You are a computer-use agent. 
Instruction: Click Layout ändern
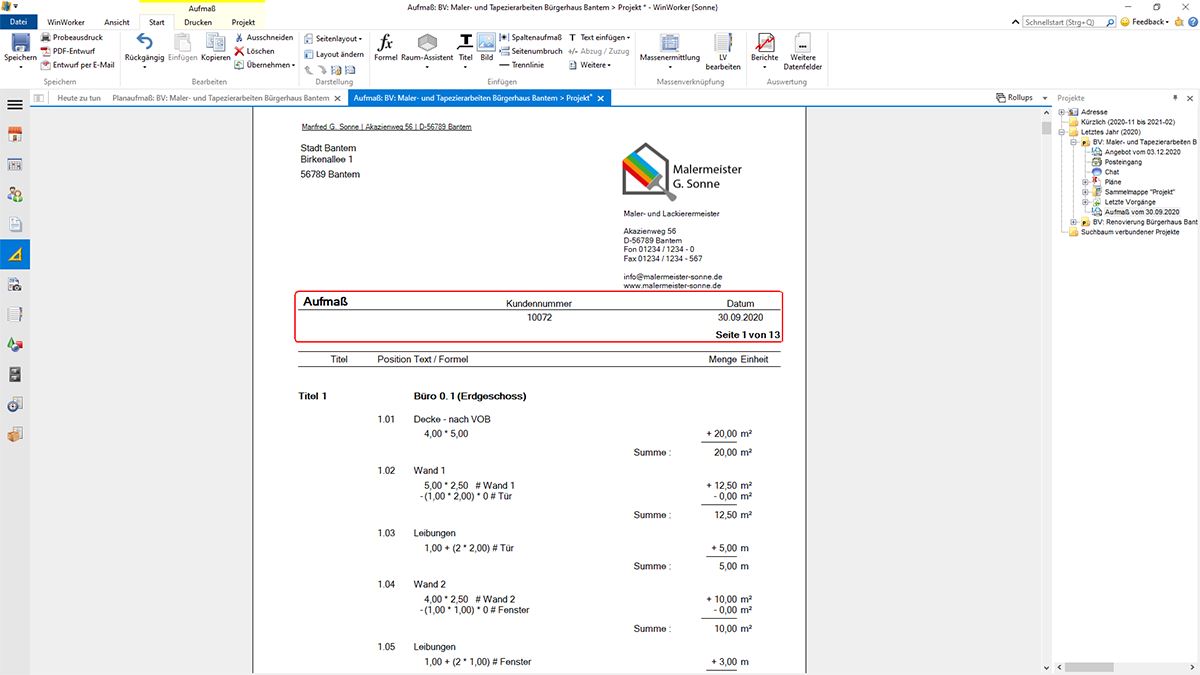333,54
